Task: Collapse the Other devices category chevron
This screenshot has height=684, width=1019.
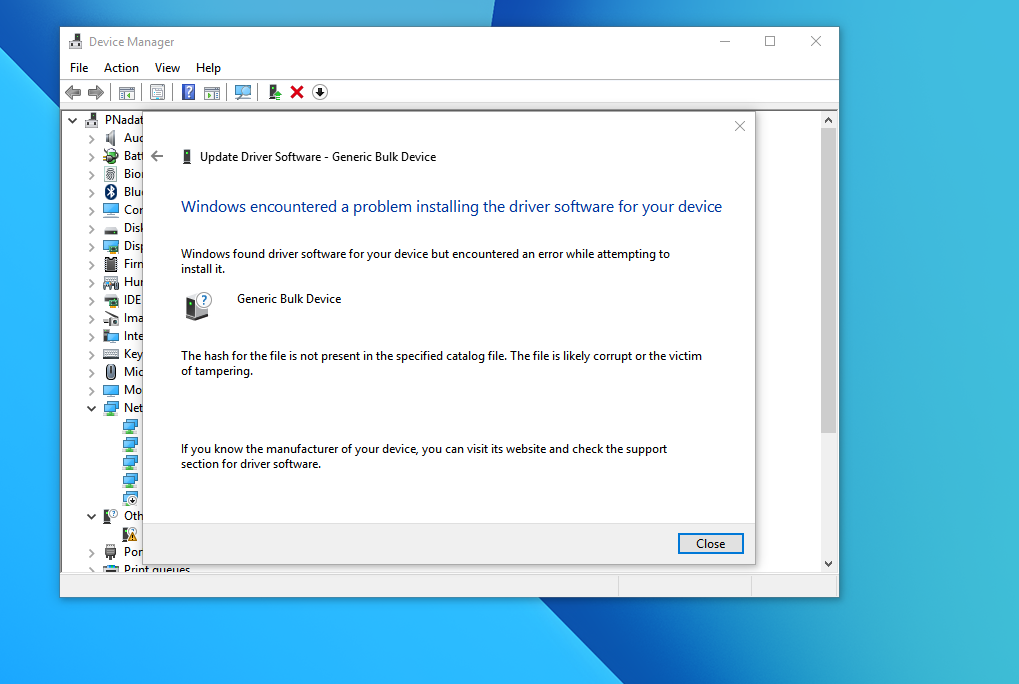Action: point(92,516)
